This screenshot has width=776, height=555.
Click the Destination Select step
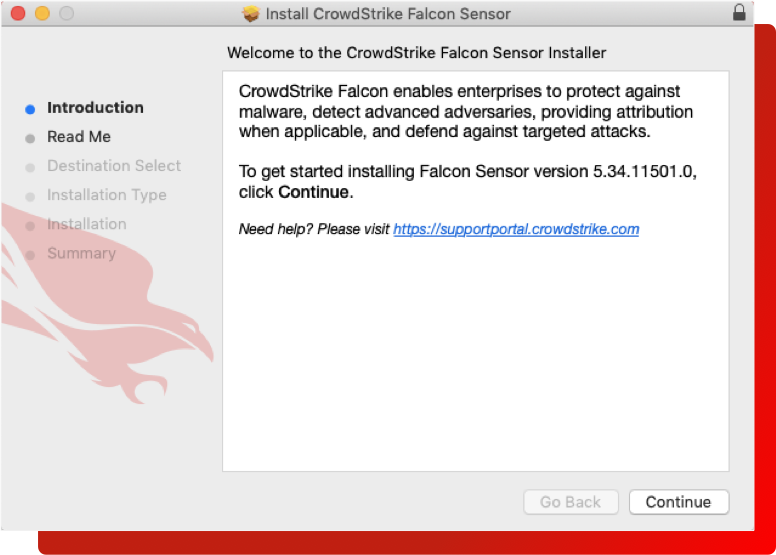(x=114, y=166)
